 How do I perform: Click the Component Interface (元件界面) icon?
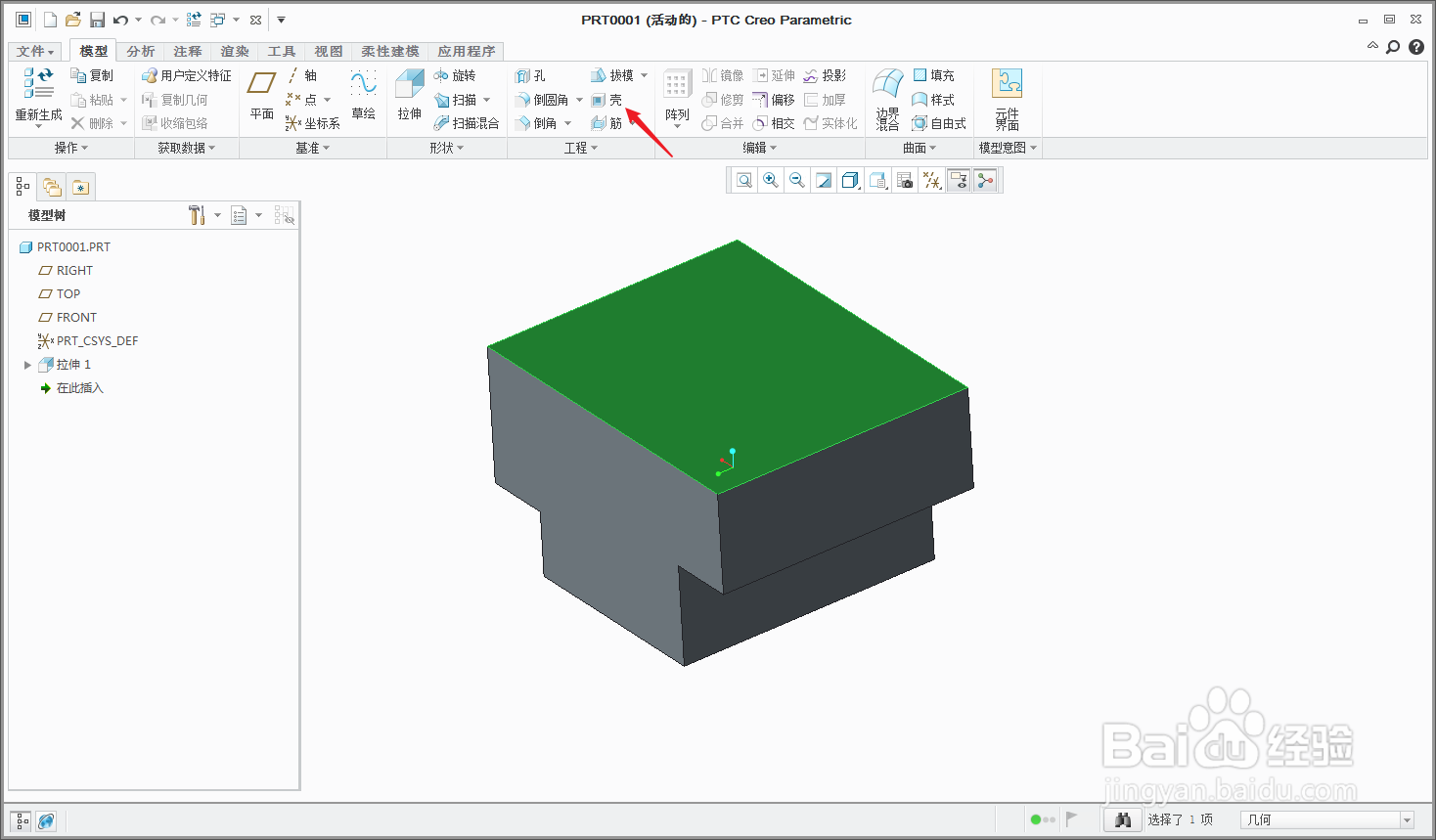[x=1007, y=83]
